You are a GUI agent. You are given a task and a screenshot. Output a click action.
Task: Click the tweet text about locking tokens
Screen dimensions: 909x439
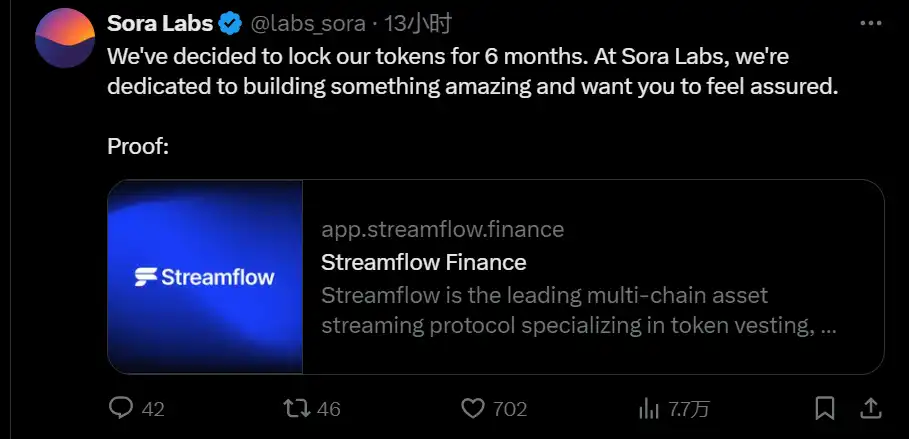(470, 72)
